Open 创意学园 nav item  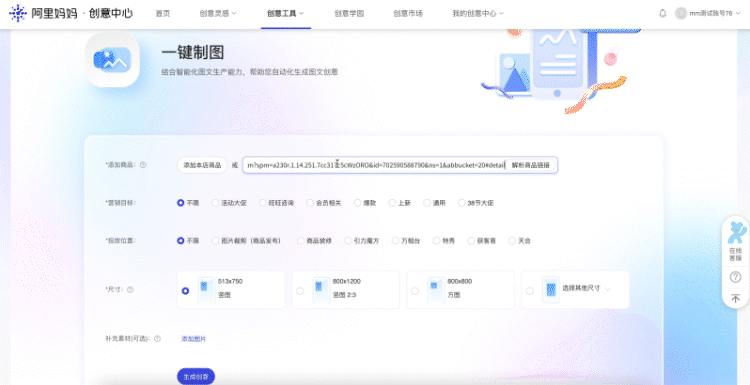[x=349, y=13]
